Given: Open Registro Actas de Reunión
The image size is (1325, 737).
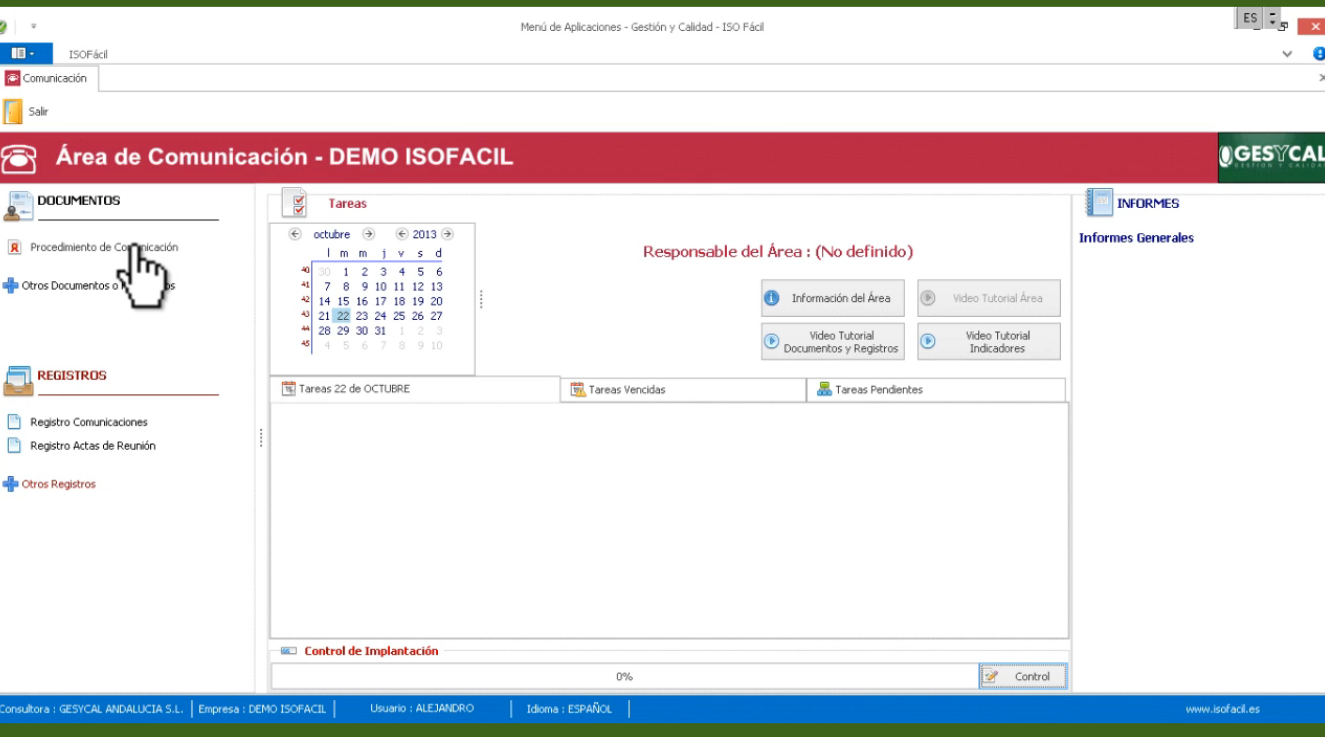Looking at the screenshot, I should pos(93,446).
